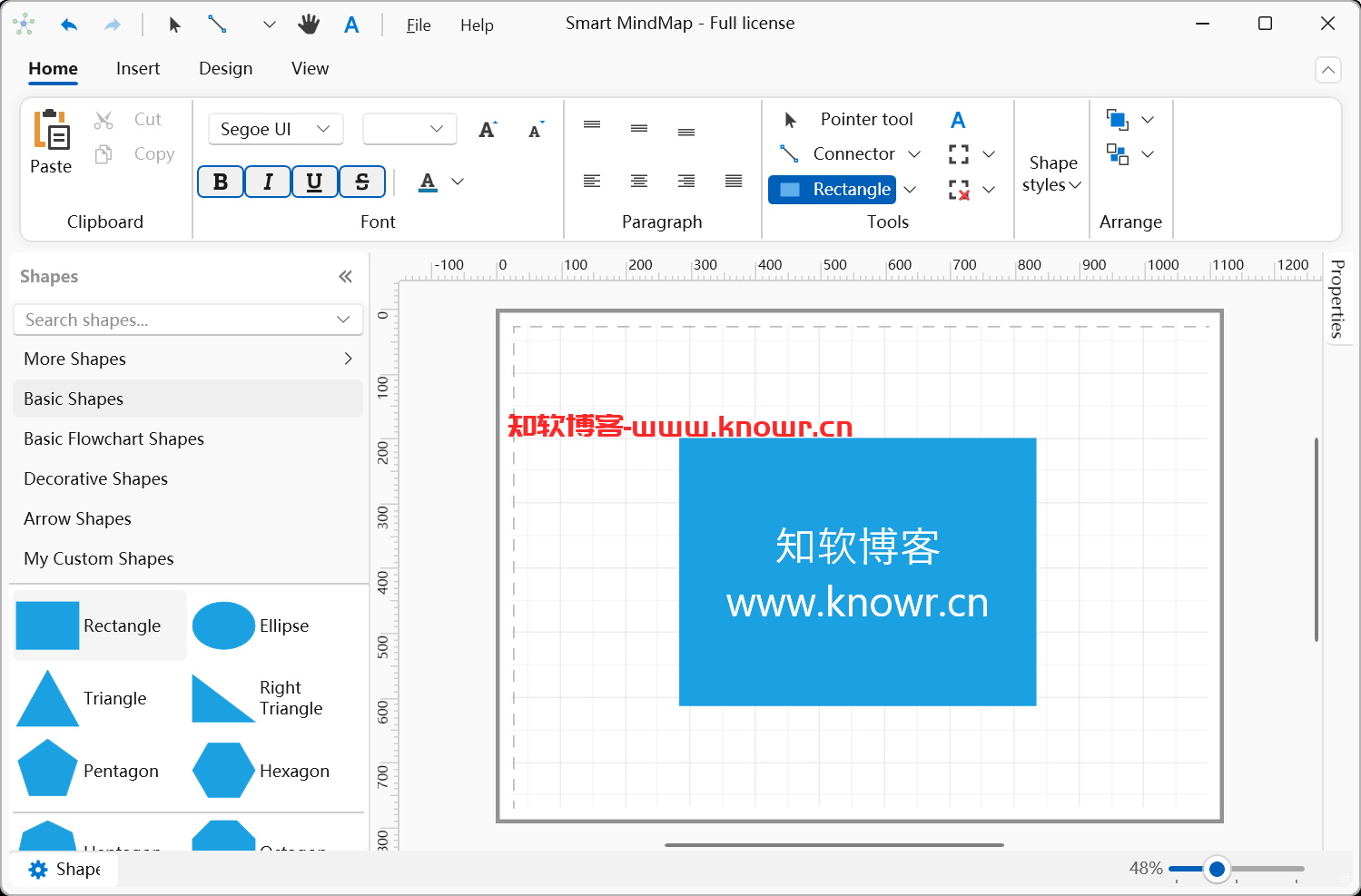Collapse the ribbon with the chevron button
The height and width of the screenshot is (896, 1361).
click(x=1327, y=70)
